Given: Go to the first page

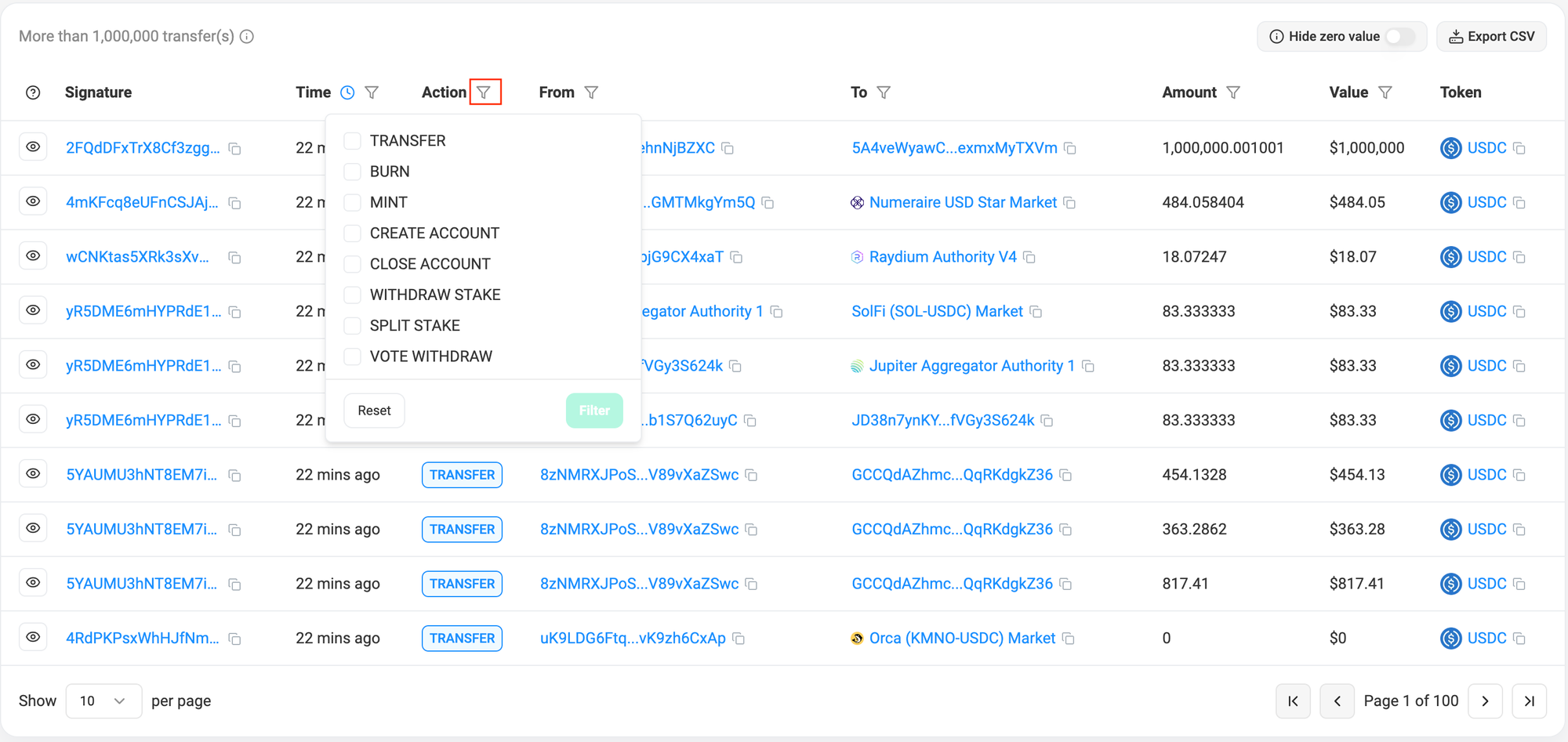Looking at the screenshot, I should coord(1293,701).
